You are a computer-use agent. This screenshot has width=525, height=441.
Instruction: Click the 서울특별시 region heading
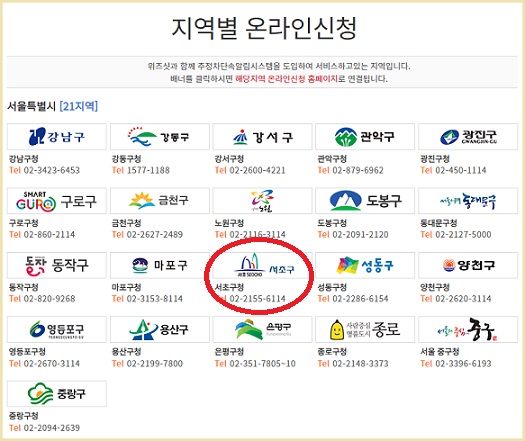31,106
